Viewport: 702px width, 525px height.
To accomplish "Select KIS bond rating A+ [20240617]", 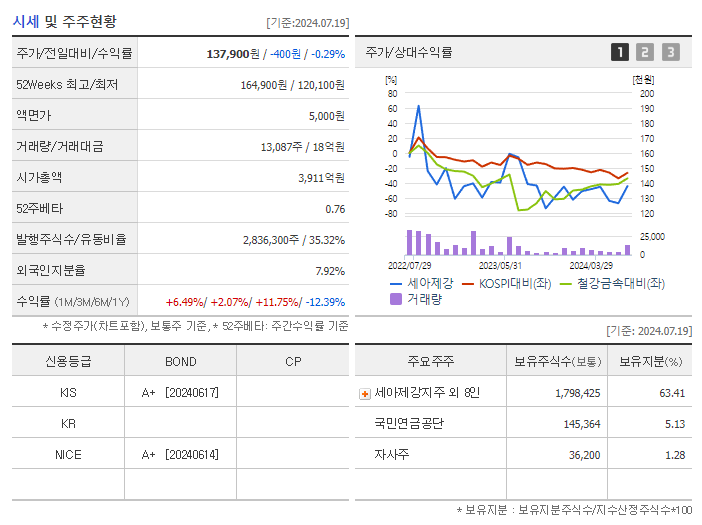I will 180,393.
